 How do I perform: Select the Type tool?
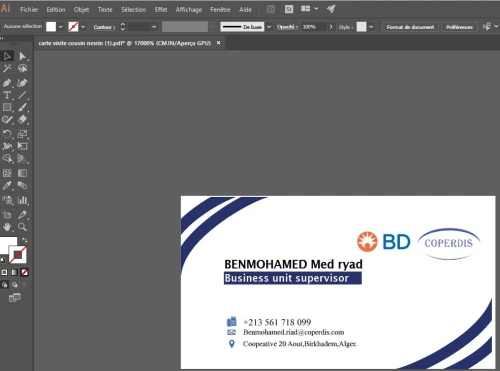(7, 95)
